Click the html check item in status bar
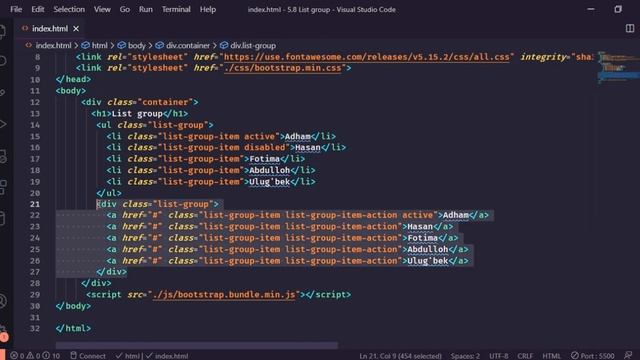This screenshot has width=640, height=360. point(128,356)
